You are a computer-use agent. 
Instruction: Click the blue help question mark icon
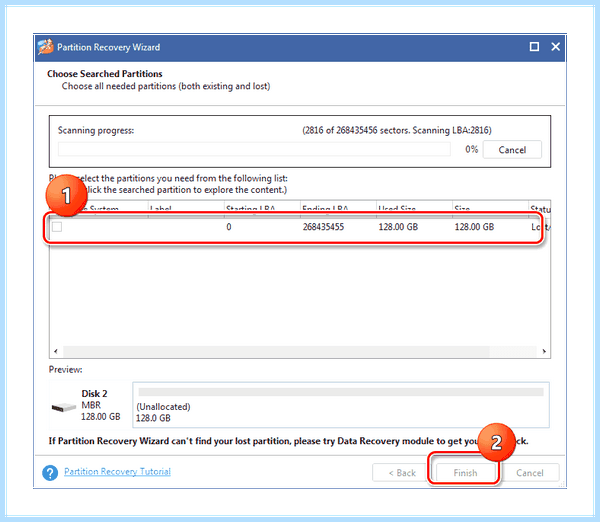[50, 473]
